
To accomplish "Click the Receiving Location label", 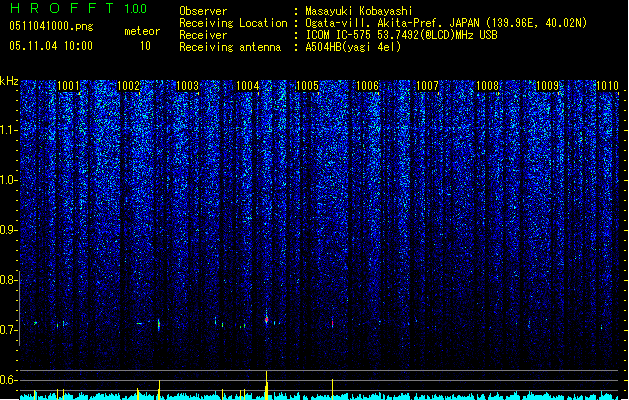I will pos(233,23).
